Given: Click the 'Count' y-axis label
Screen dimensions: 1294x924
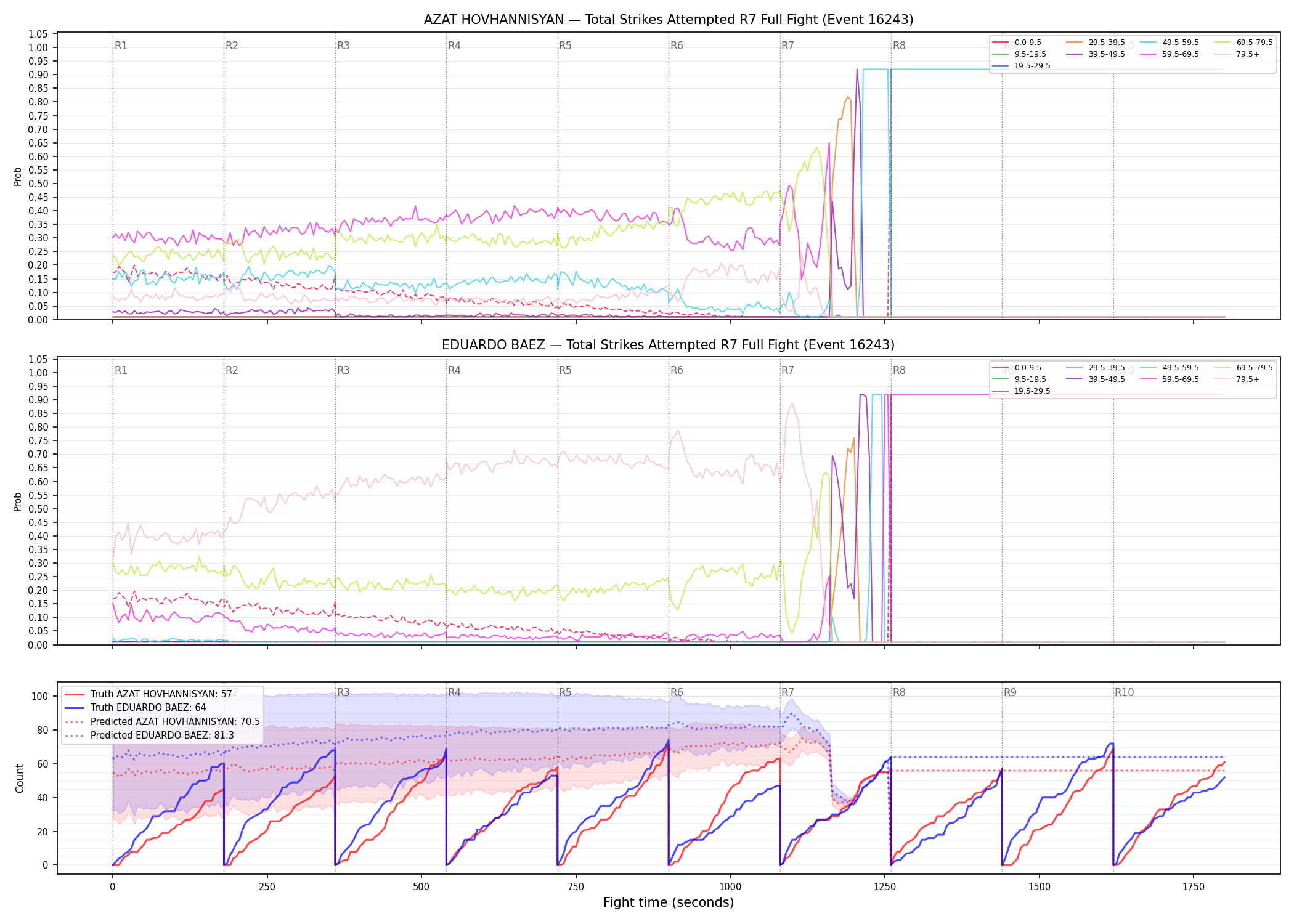Looking at the screenshot, I should tap(20, 779).
